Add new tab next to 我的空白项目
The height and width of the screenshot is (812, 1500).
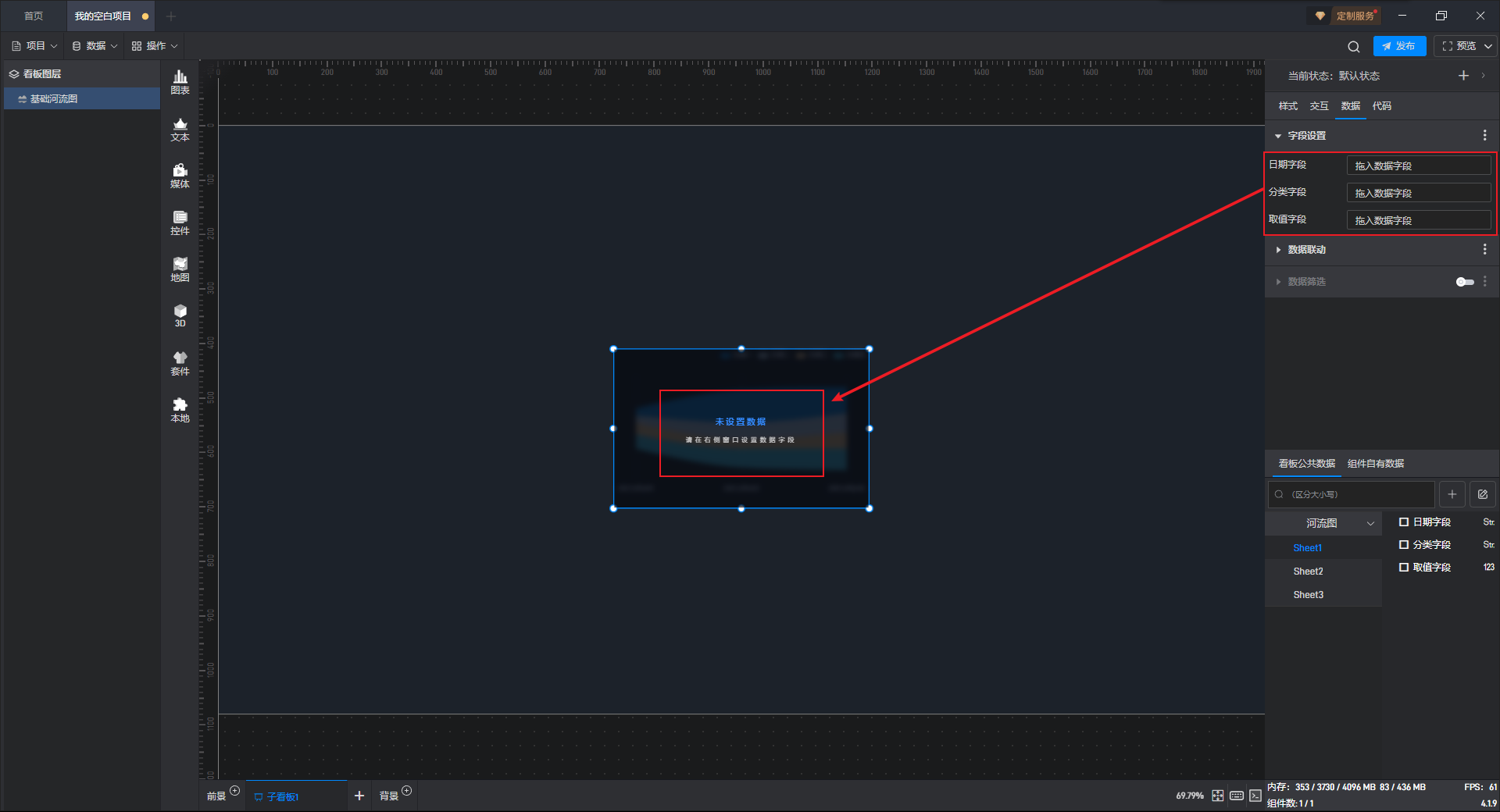tap(171, 16)
